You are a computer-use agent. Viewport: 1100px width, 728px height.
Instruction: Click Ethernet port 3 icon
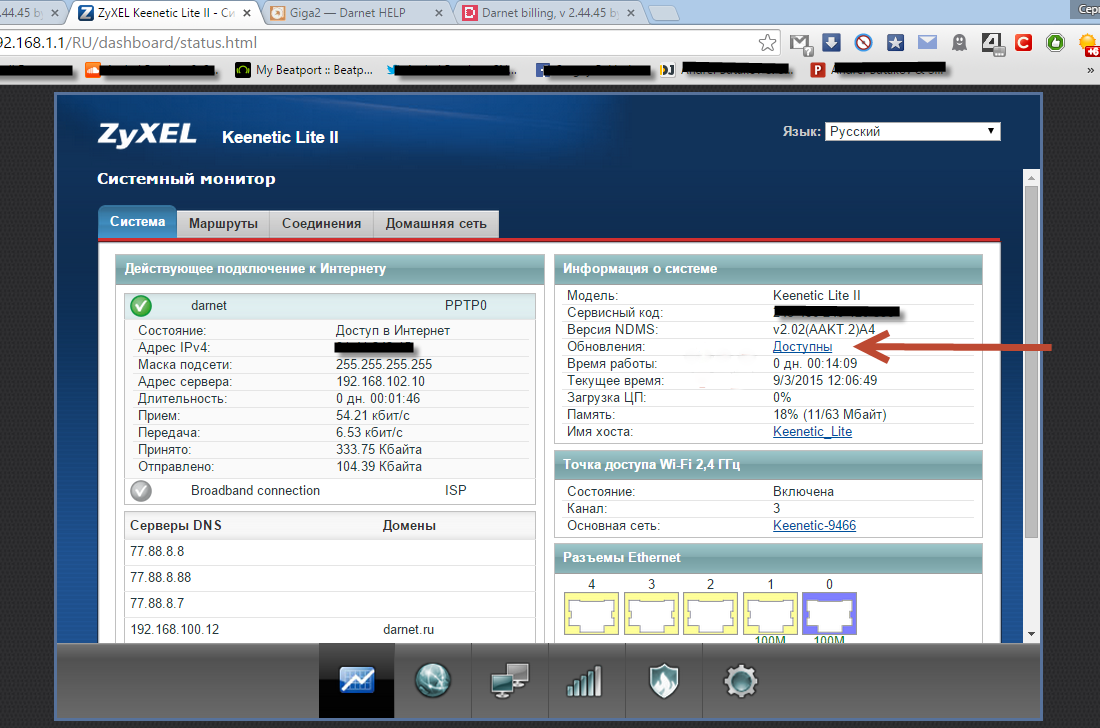[x=651, y=614]
